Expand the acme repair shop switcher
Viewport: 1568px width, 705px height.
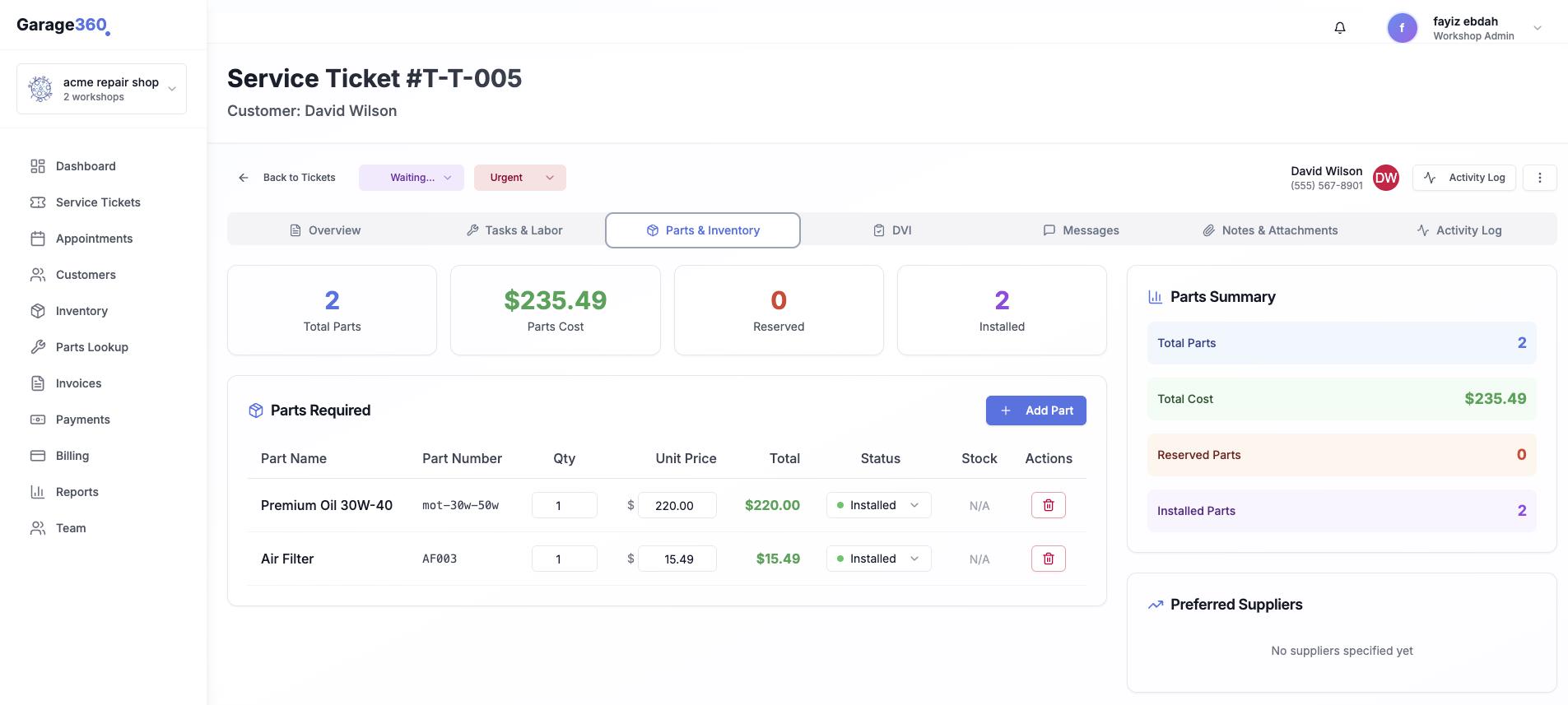click(101, 89)
